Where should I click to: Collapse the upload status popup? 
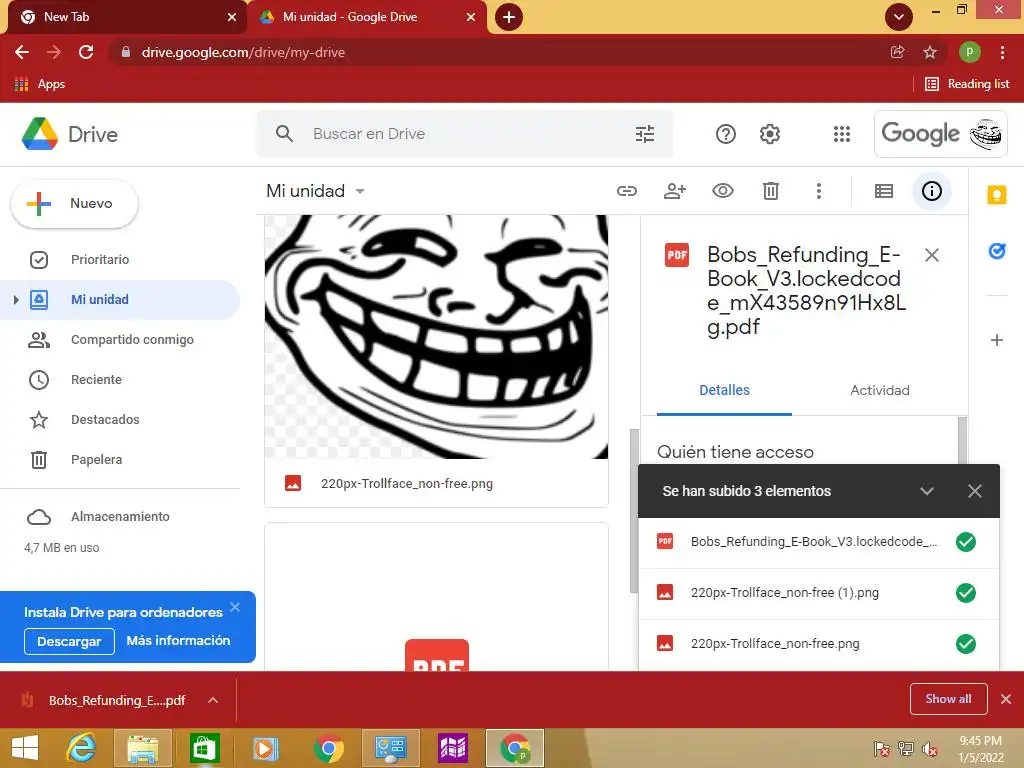click(927, 491)
